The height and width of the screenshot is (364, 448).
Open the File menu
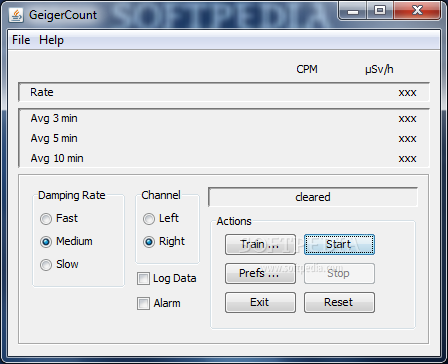21,40
